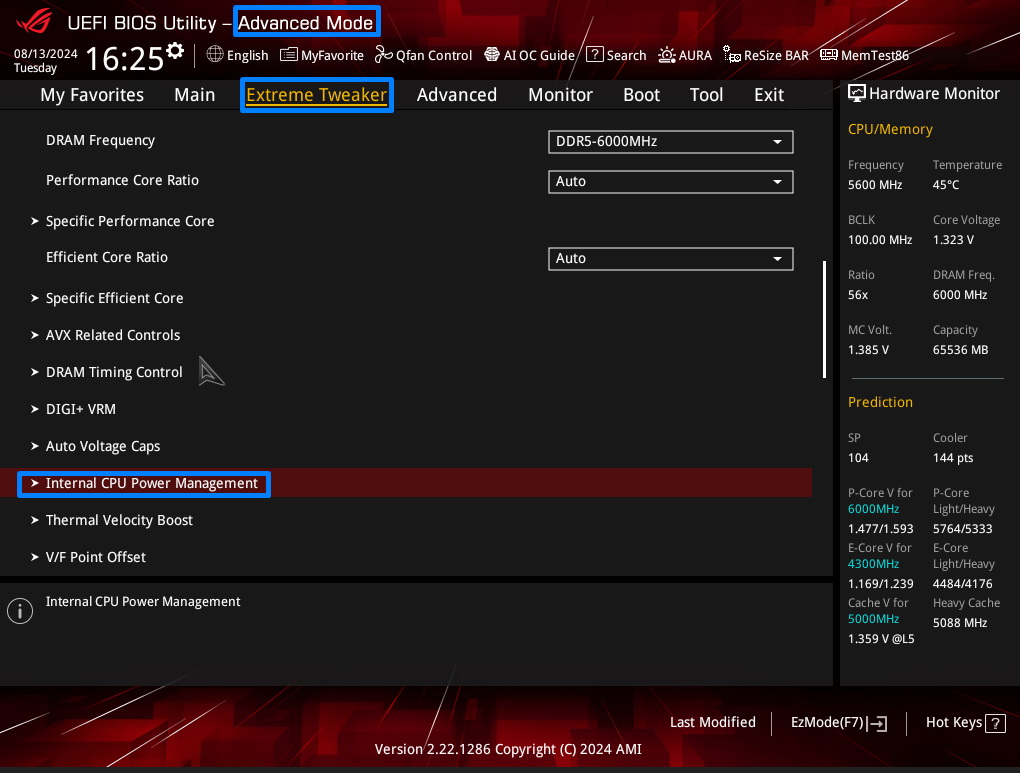The width and height of the screenshot is (1020, 773).
Task: Click the 08/13/2024 date text
Action: tap(46, 54)
